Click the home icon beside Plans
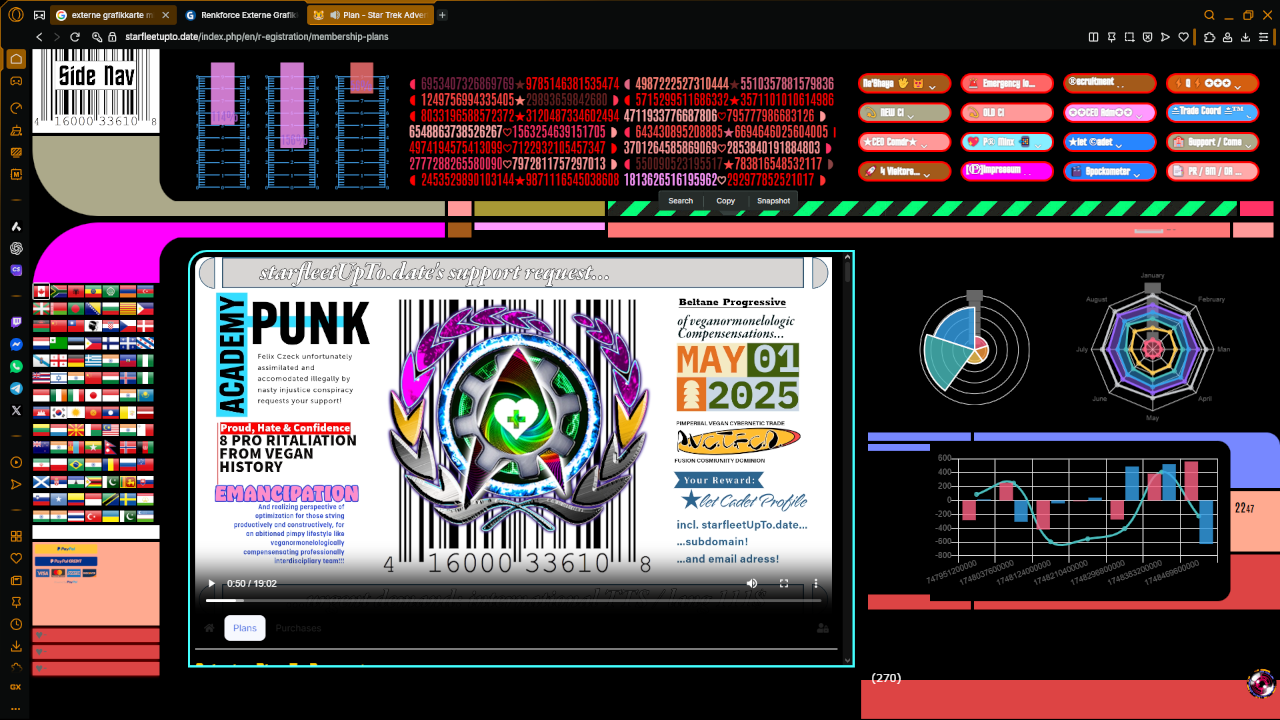The height and width of the screenshot is (720, 1280). tap(209, 628)
